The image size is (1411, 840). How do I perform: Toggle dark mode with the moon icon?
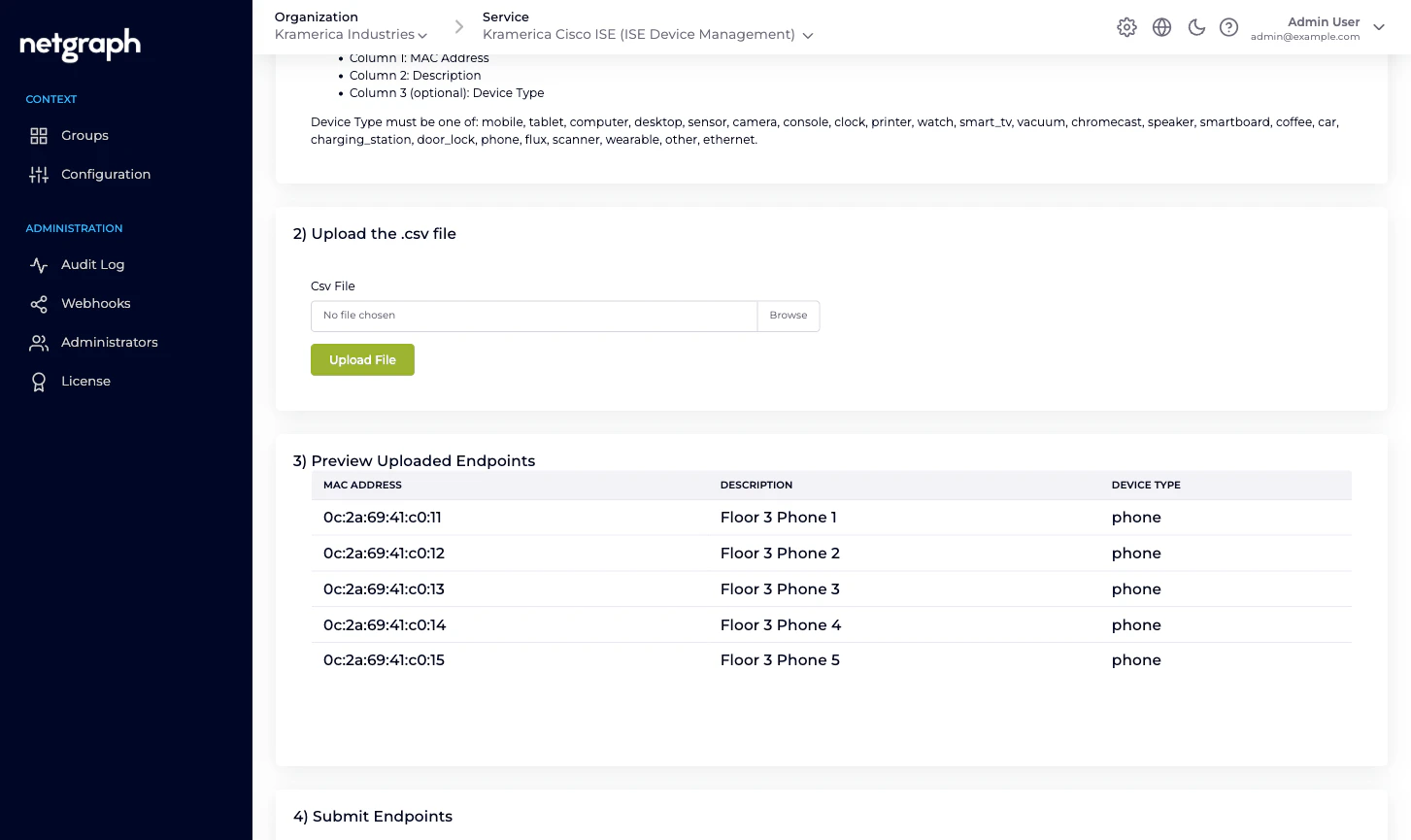pyautogui.click(x=1196, y=27)
